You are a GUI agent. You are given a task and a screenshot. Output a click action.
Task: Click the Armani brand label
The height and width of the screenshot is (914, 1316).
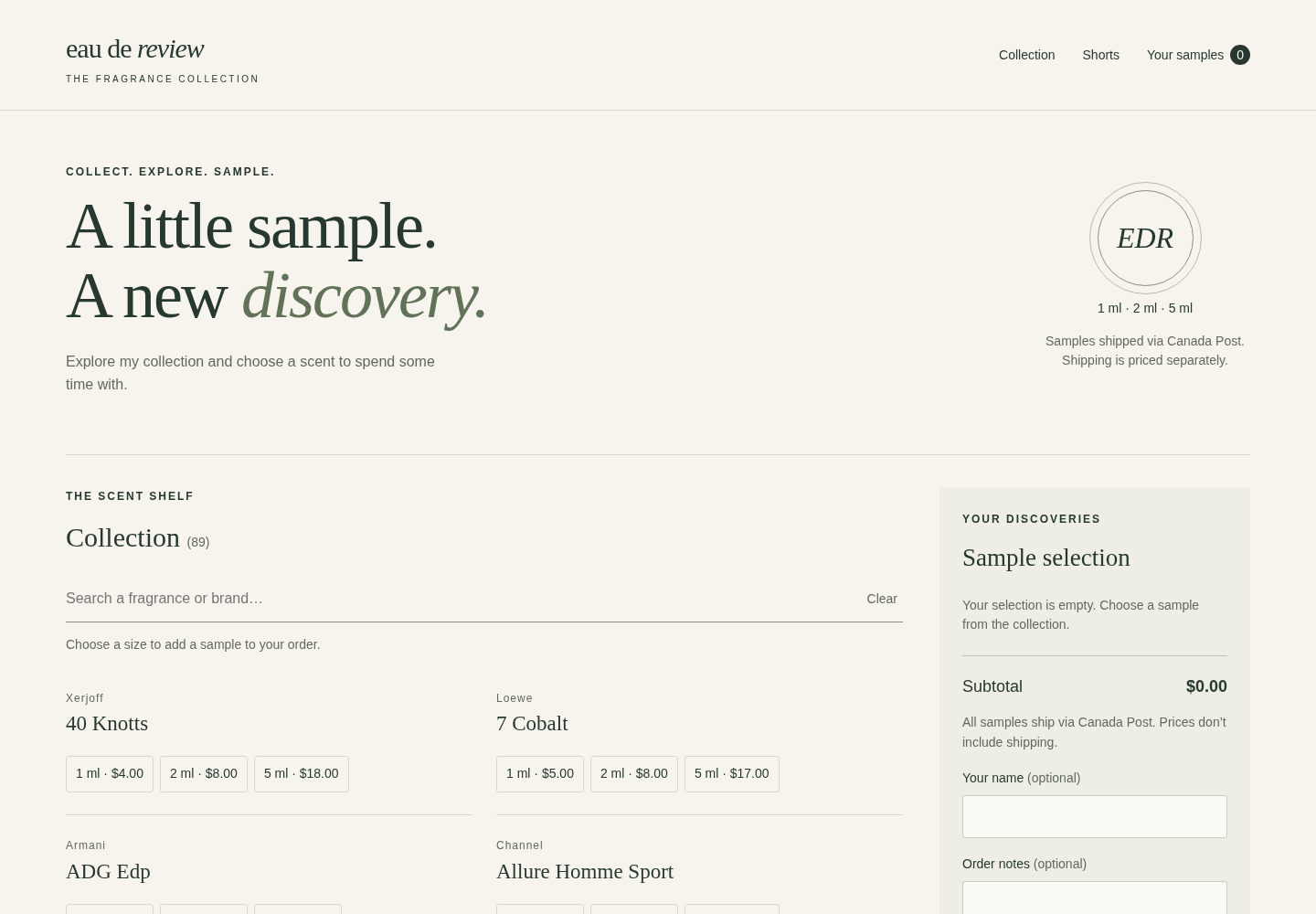click(x=86, y=845)
